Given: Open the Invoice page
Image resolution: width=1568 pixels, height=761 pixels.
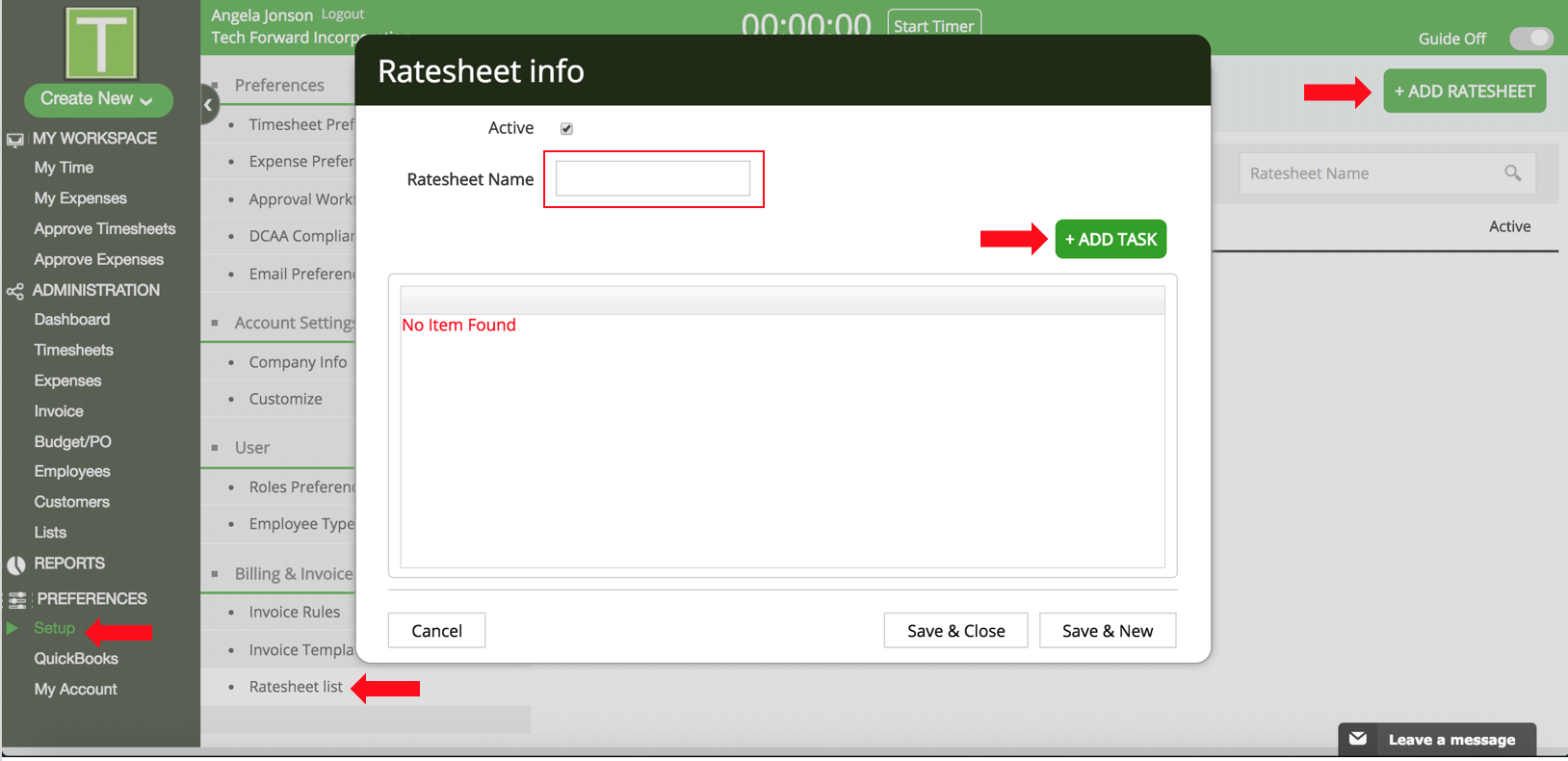Looking at the screenshot, I should coord(59,411).
